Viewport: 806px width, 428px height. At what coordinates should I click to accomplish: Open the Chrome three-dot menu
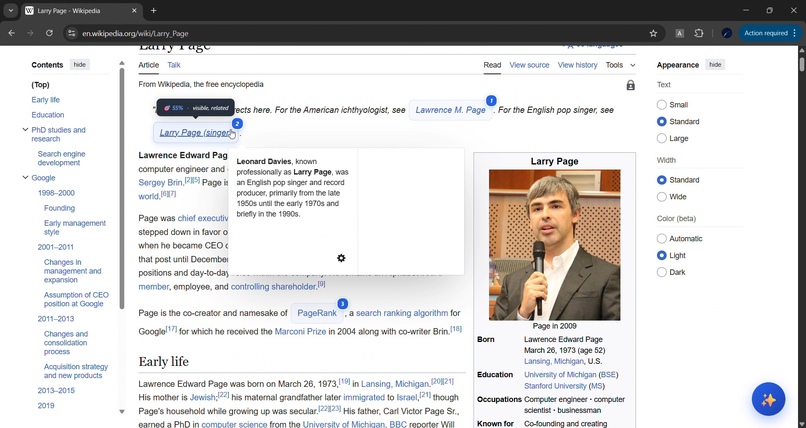coord(795,33)
